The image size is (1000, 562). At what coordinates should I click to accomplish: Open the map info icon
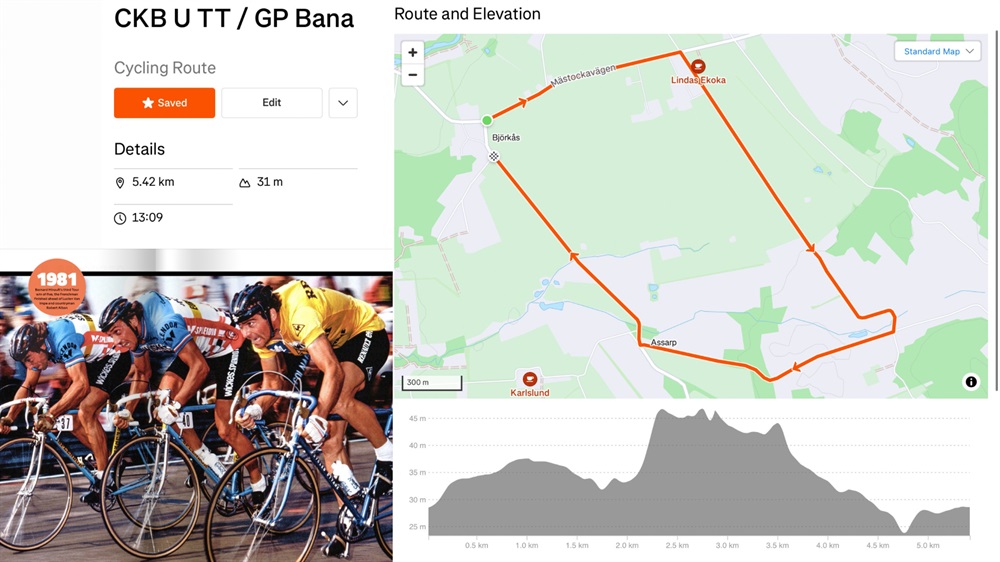[x=971, y=382]
